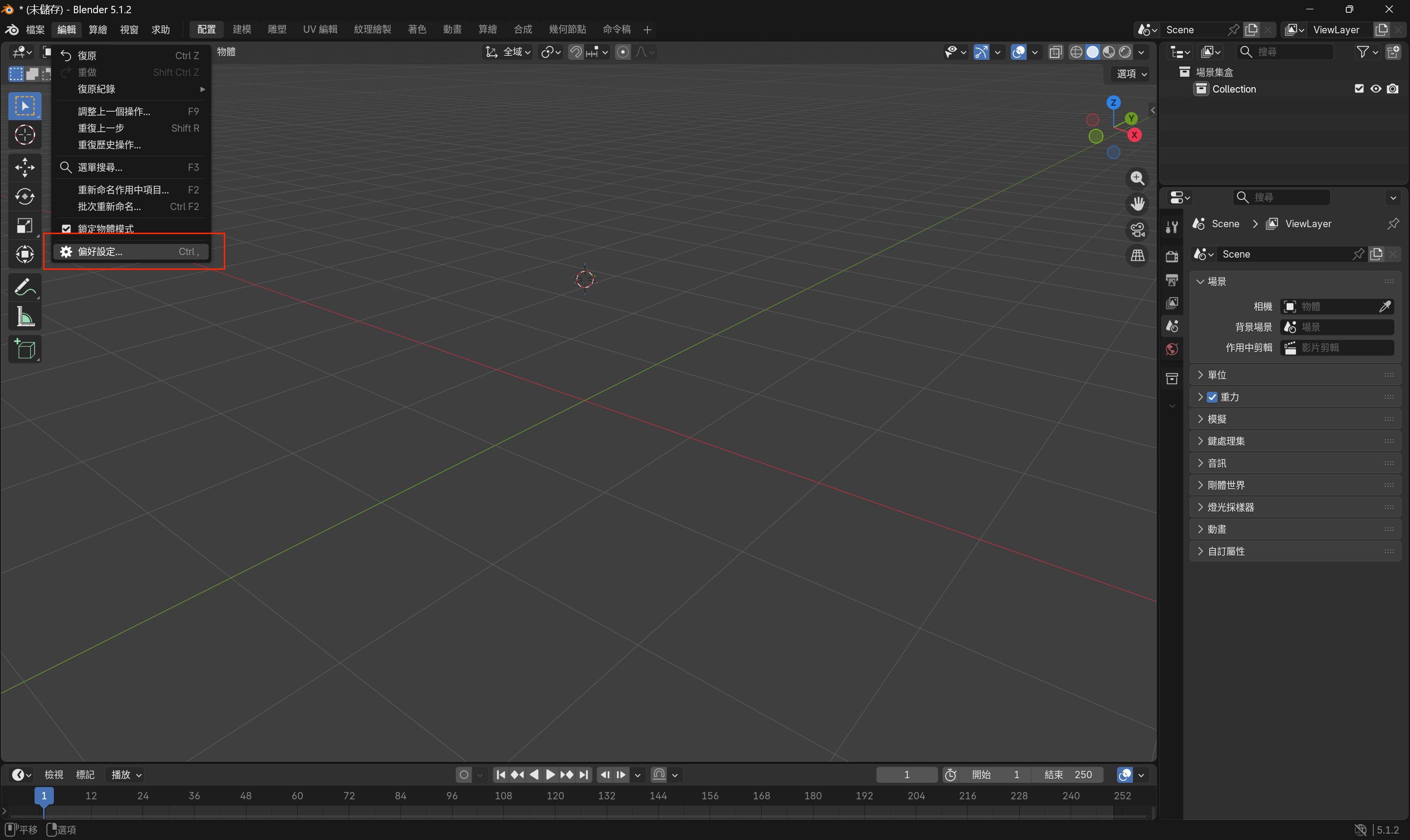Viewport: 1410px width, 840px height.
Task: Collapse the 場景 panel
Action: 1294,281
